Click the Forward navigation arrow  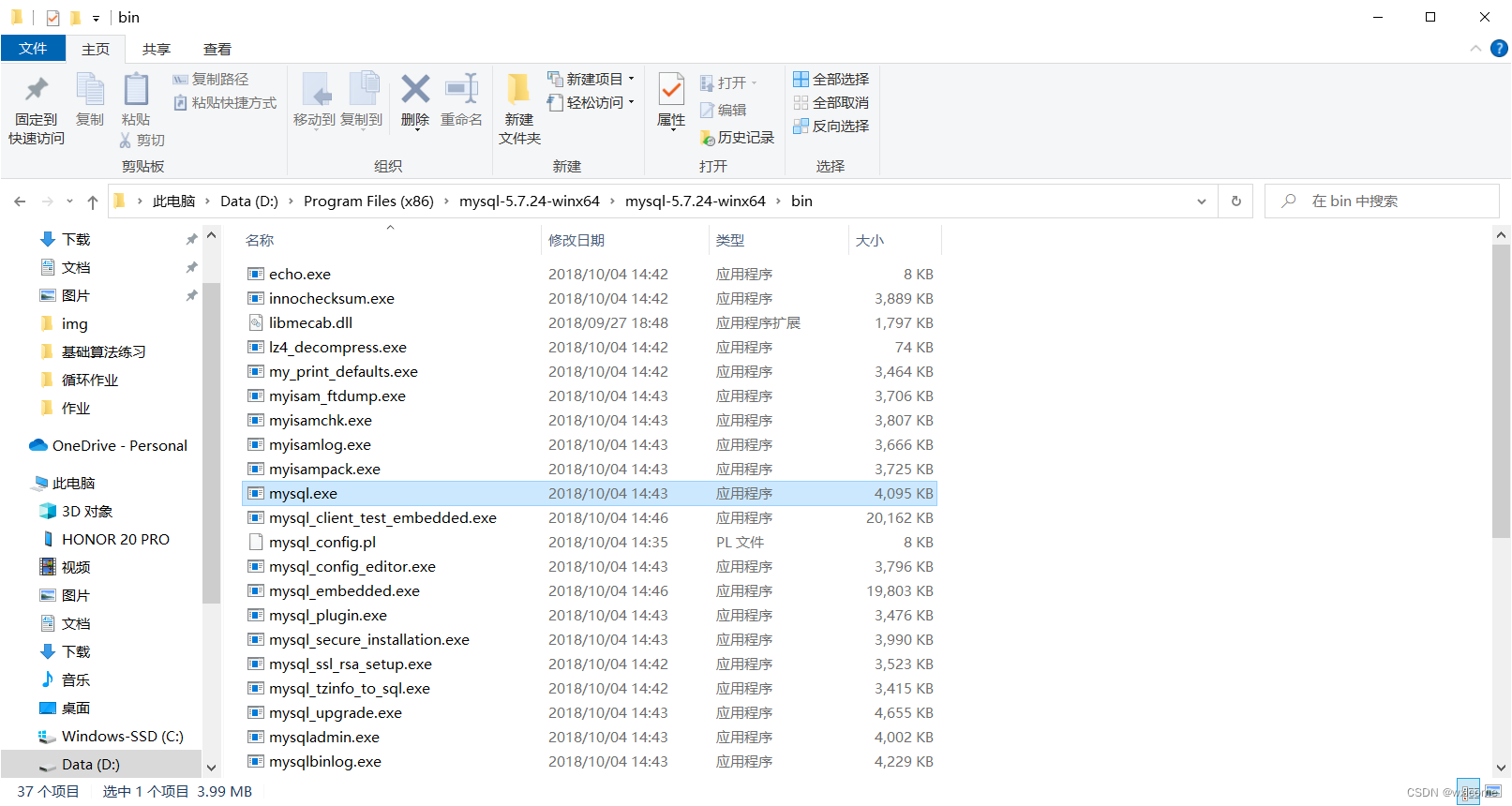[47, 201]
